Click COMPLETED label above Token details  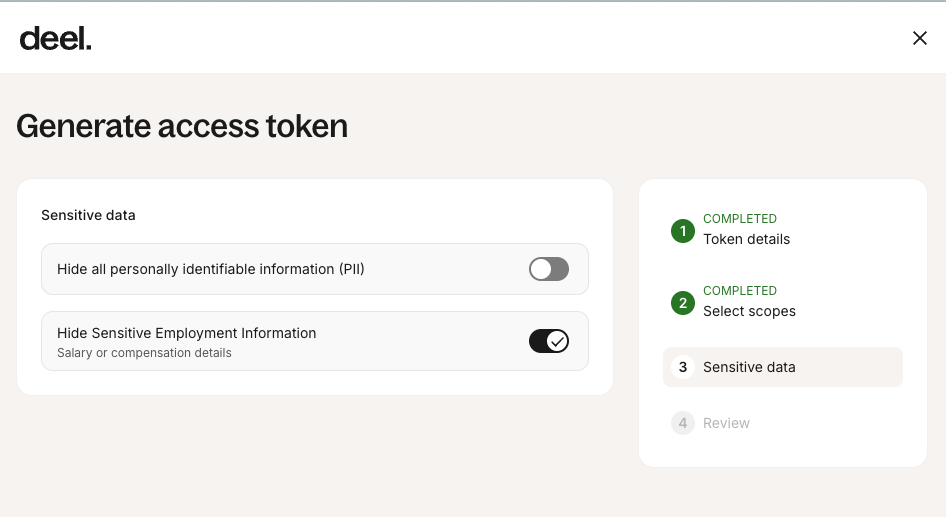pyautogui.click(x=739, y=219)
